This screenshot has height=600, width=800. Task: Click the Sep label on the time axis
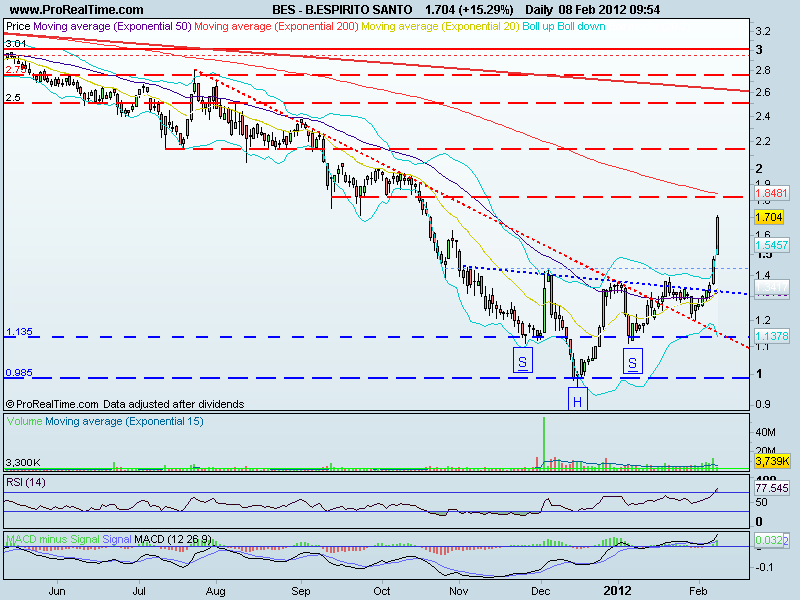(x=301, y=591)
